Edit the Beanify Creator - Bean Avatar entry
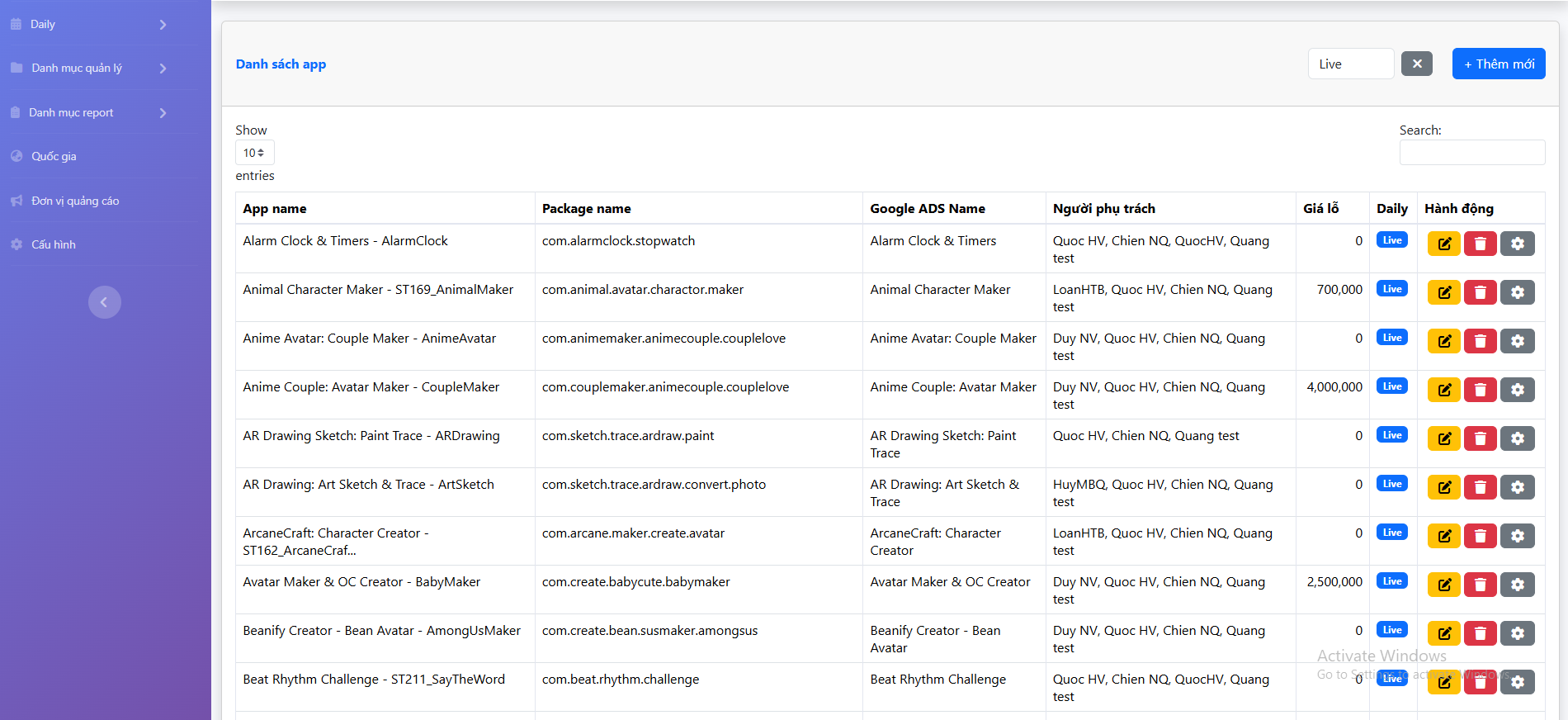Image resolution: width=1568 pixels, height=720 pixels. pyautogui.click(x=1443, y=633)
